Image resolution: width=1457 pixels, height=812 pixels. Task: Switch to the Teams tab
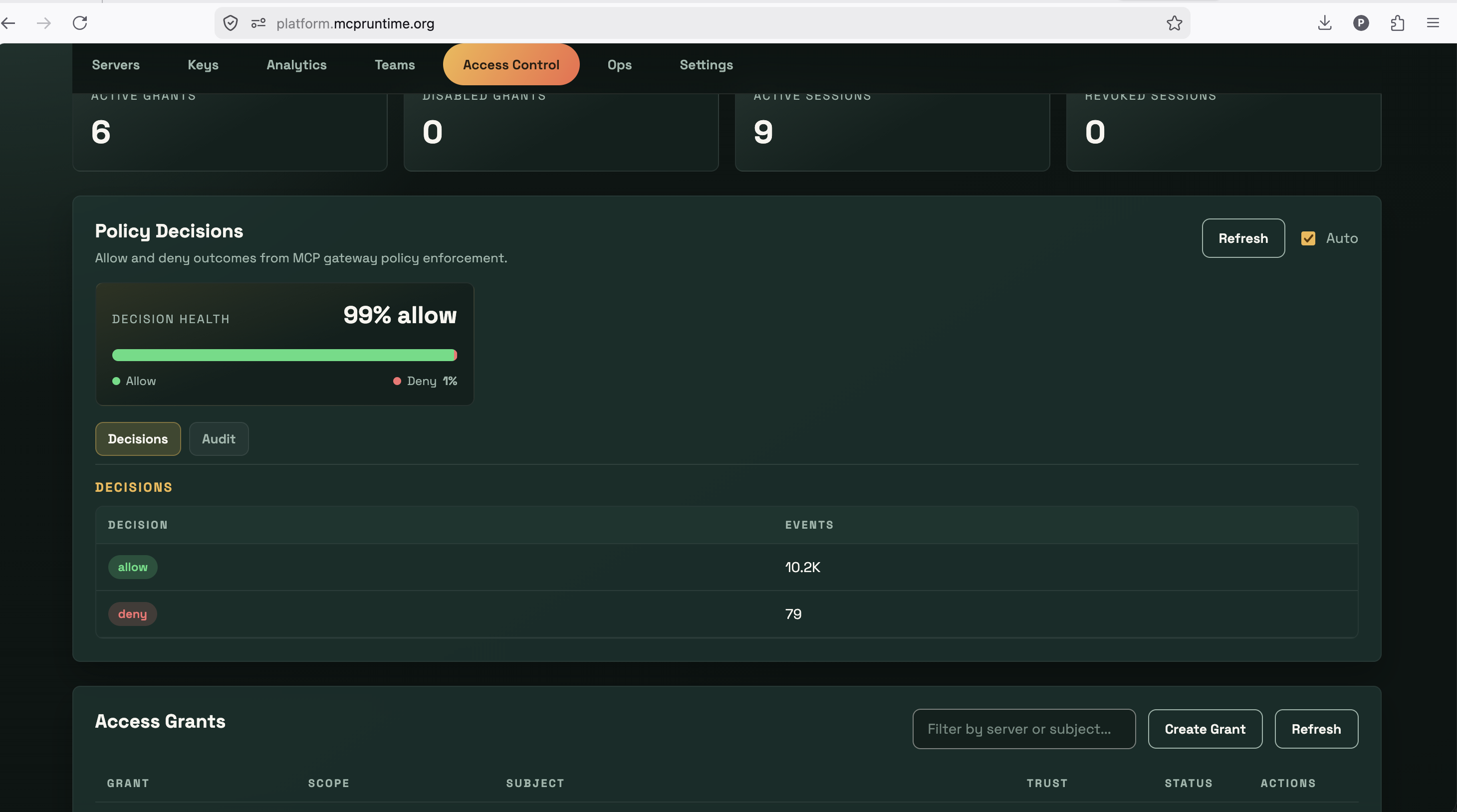click(x=395, y=65)
